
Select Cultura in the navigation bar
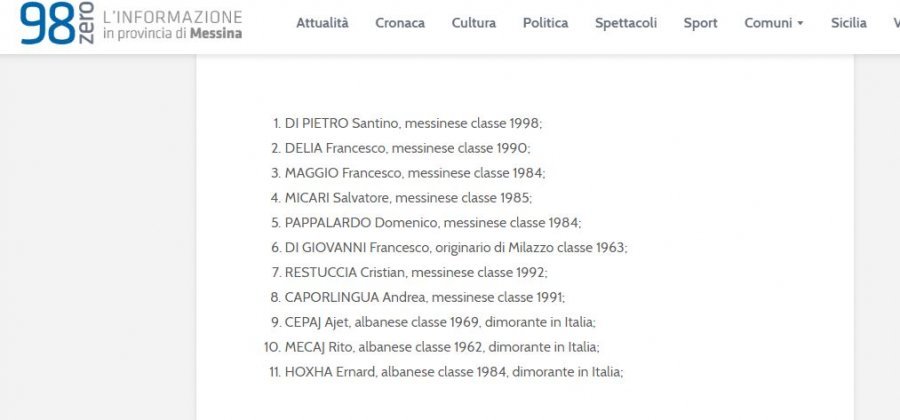(x=473, y=23)
